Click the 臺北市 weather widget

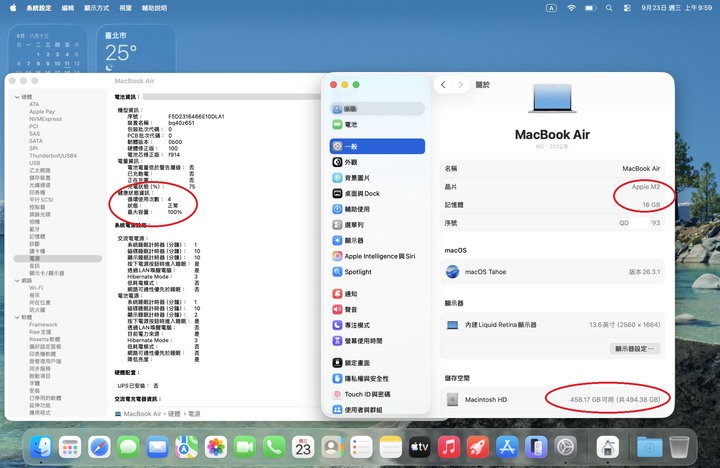[136, 49]
